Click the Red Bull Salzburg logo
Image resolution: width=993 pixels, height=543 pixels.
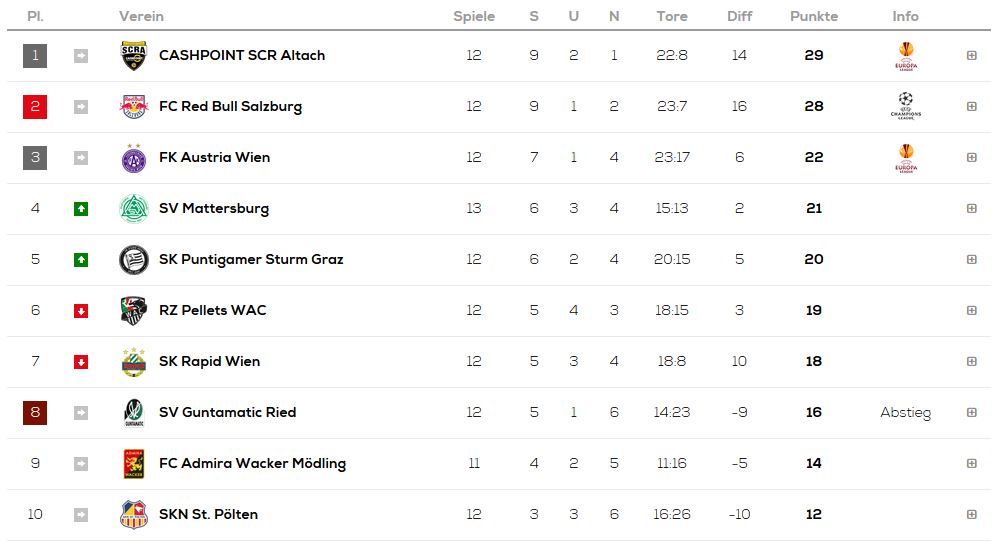(x=134, y=106)
